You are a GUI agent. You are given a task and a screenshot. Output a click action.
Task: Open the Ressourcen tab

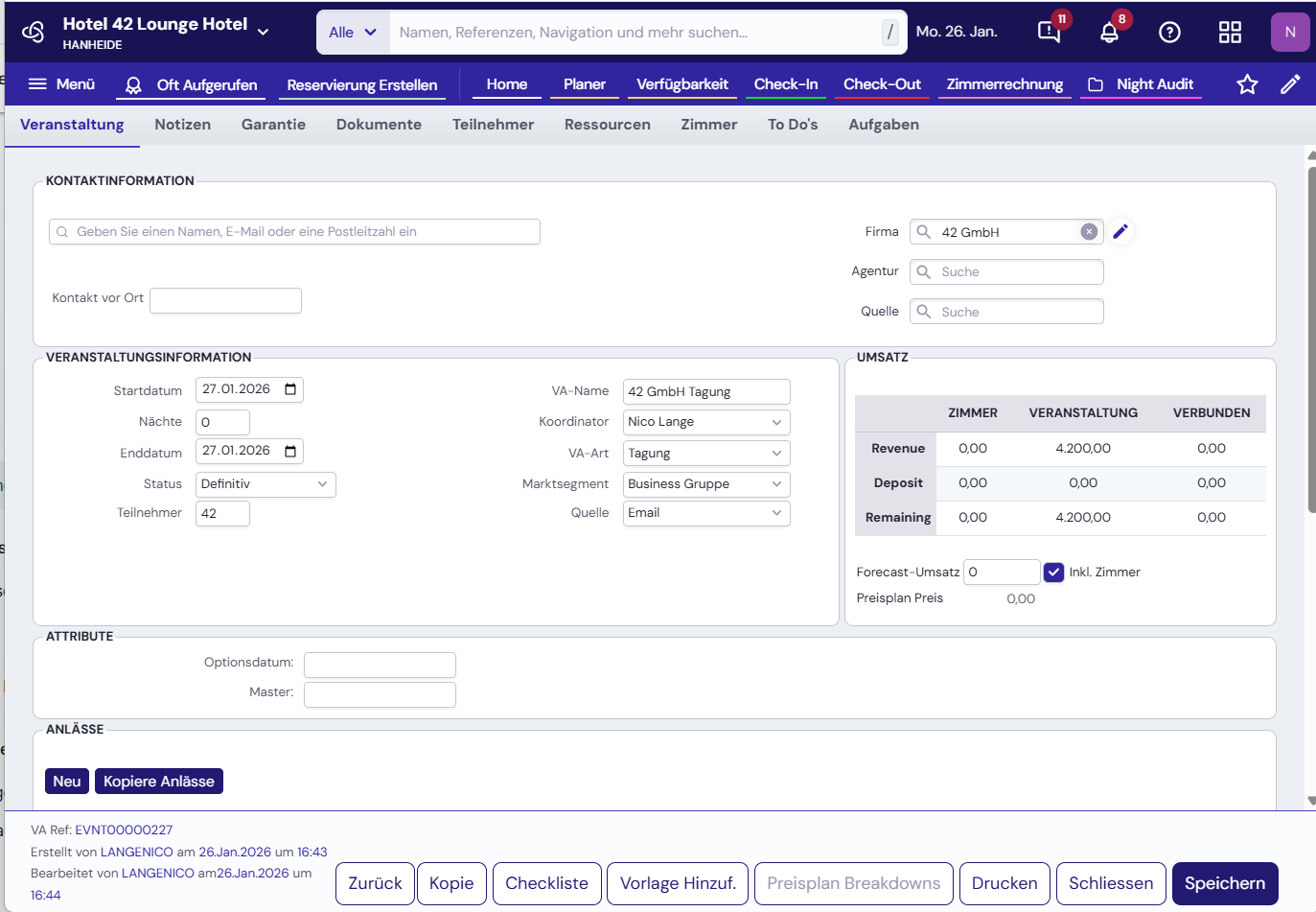coord(607,125)
